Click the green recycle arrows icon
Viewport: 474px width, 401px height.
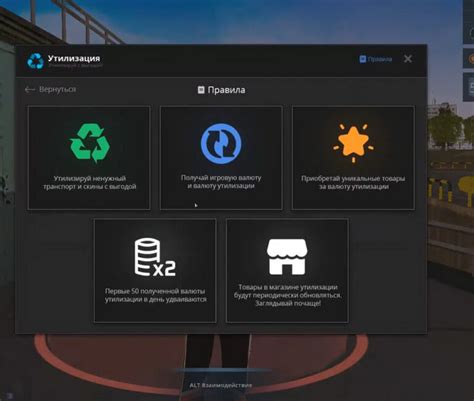90,143
